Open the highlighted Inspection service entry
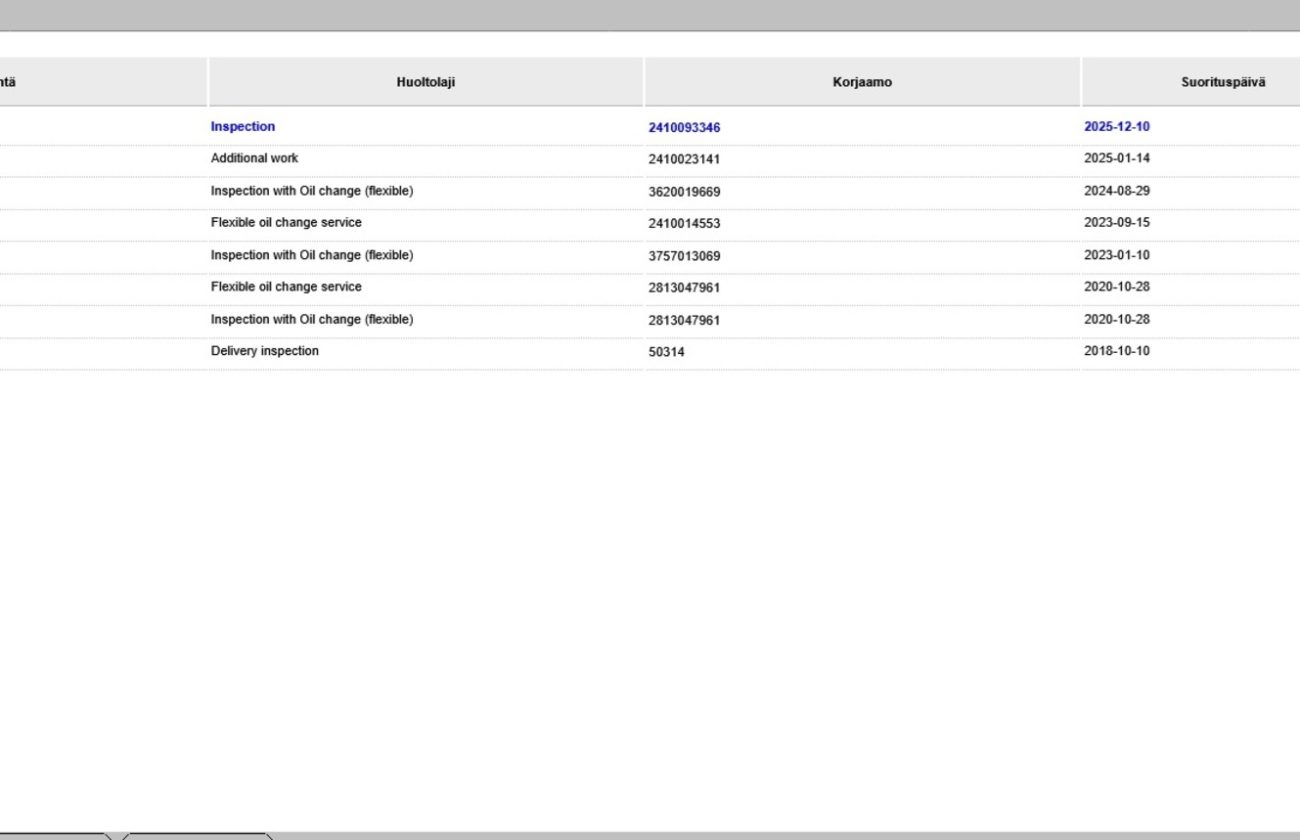 point(243,127)
